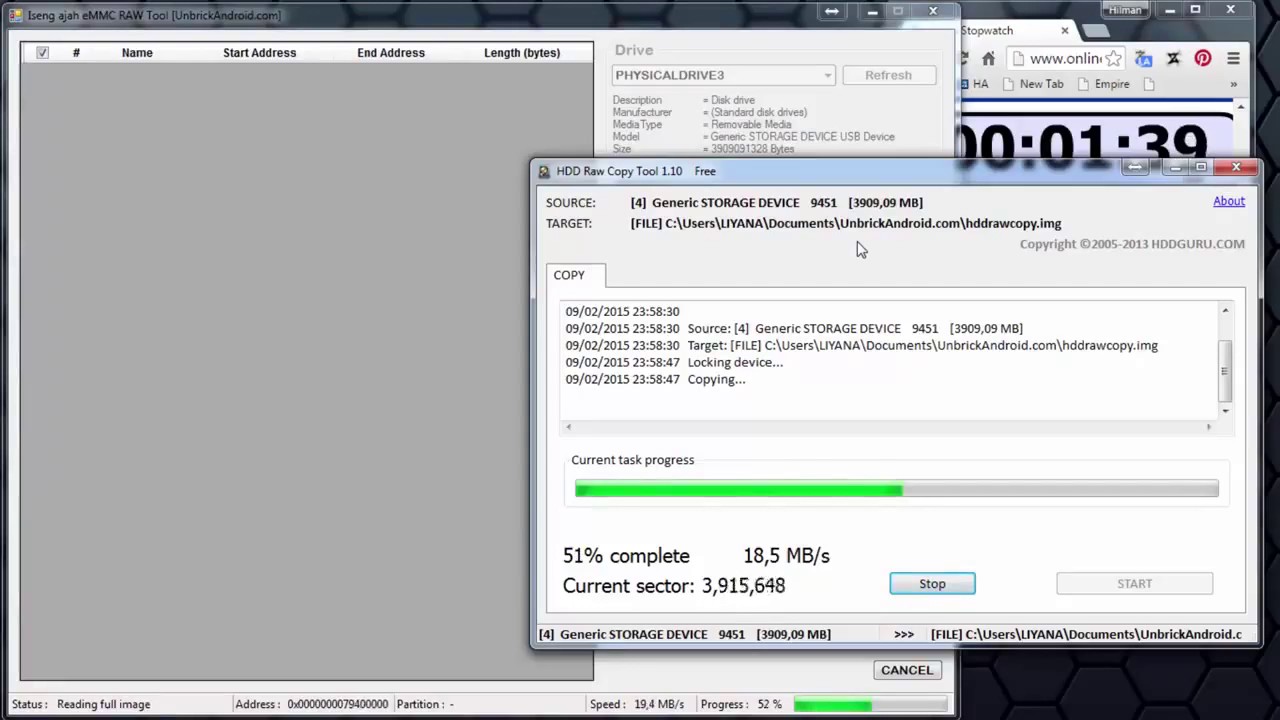Image resolution: width=1280 pixels, height=720 pixels.
Task: Click the double-arrow button on eMMC RAW Tool title bar
Action: click(x=831, y=11)
